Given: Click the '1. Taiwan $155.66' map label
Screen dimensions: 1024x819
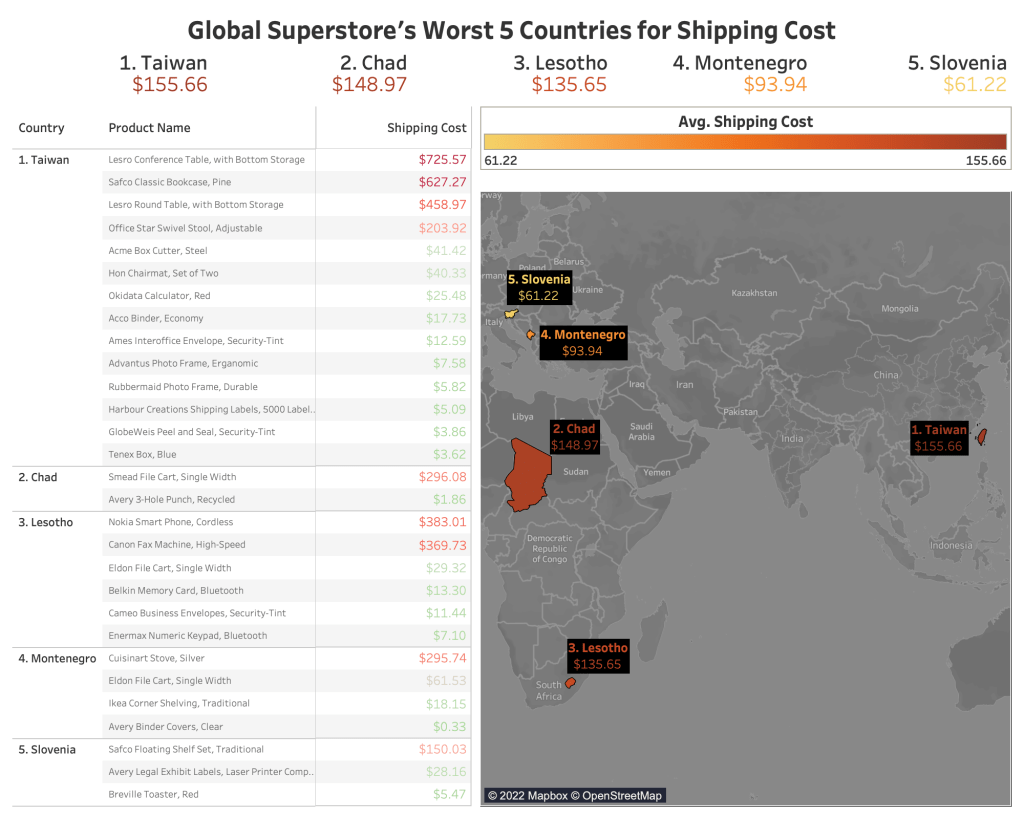Looking at the screenshot, I should coord(939,437).
